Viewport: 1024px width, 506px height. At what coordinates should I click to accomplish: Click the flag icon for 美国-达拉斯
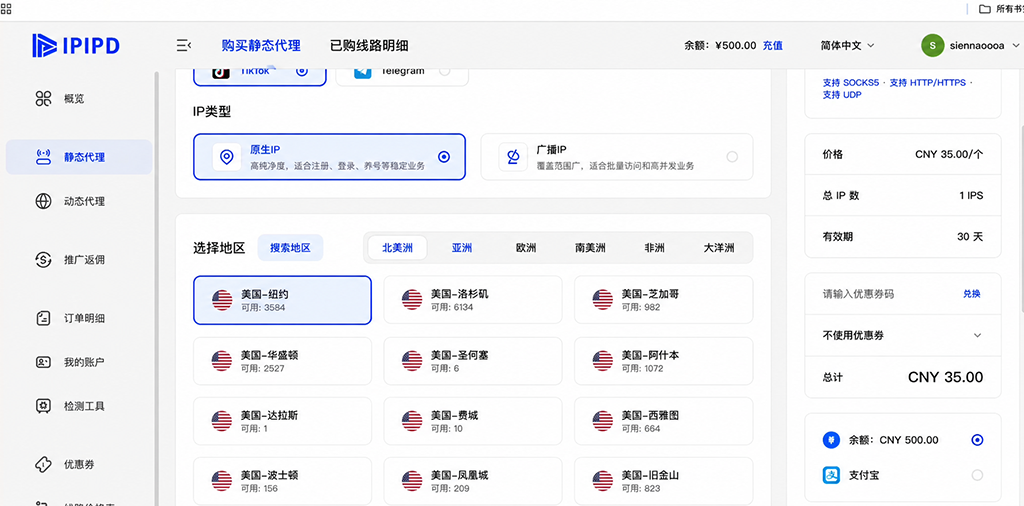222,421
